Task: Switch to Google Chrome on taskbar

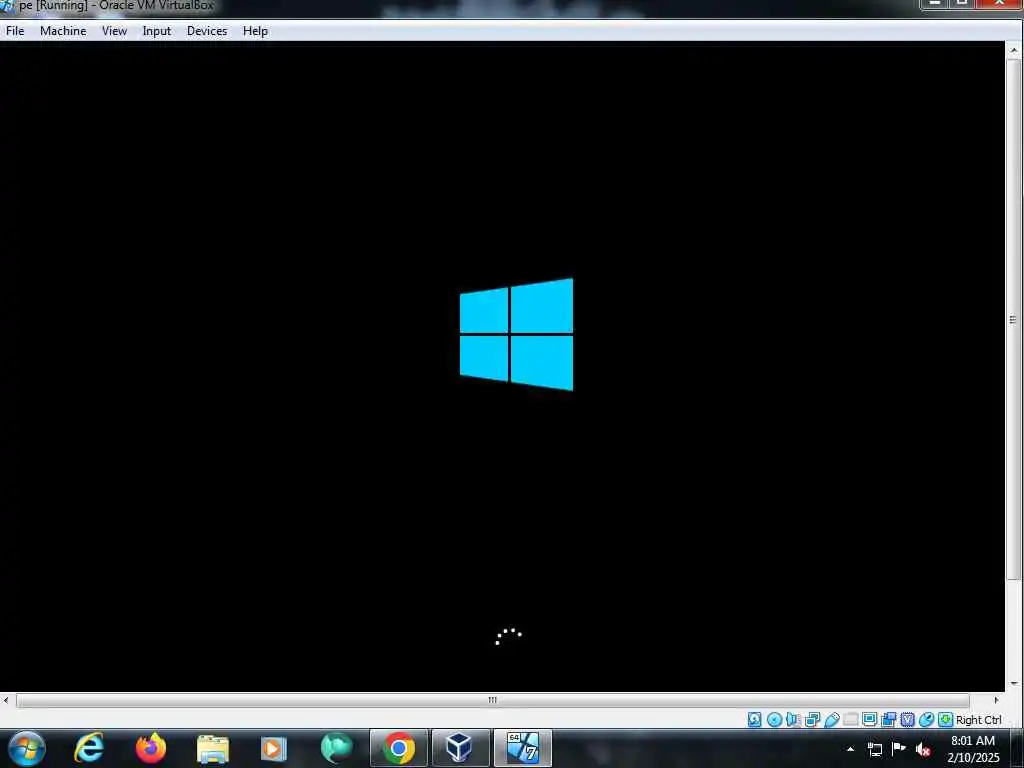Action: [398, 748]
